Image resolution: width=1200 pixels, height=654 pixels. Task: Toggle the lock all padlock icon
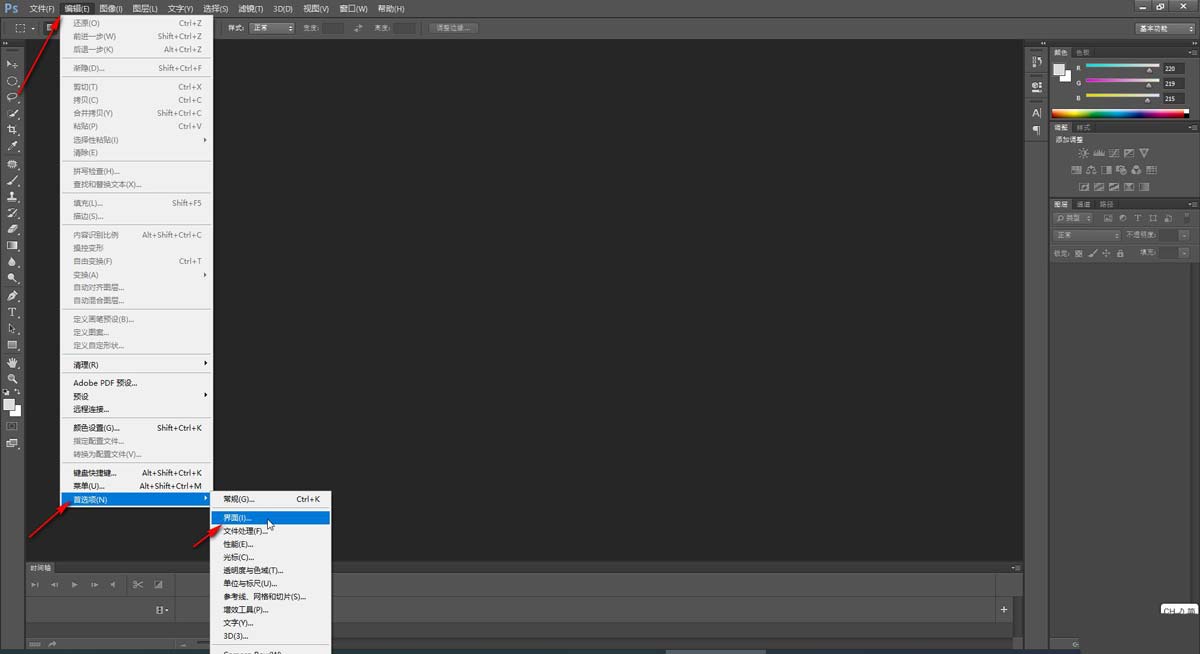click(x=1119, y=254)
